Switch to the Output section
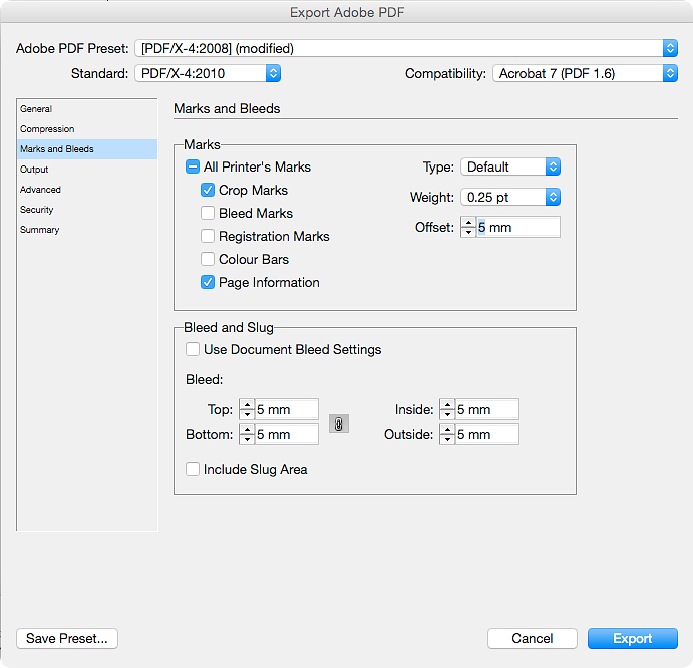693x668 pixels. [34, 170]
